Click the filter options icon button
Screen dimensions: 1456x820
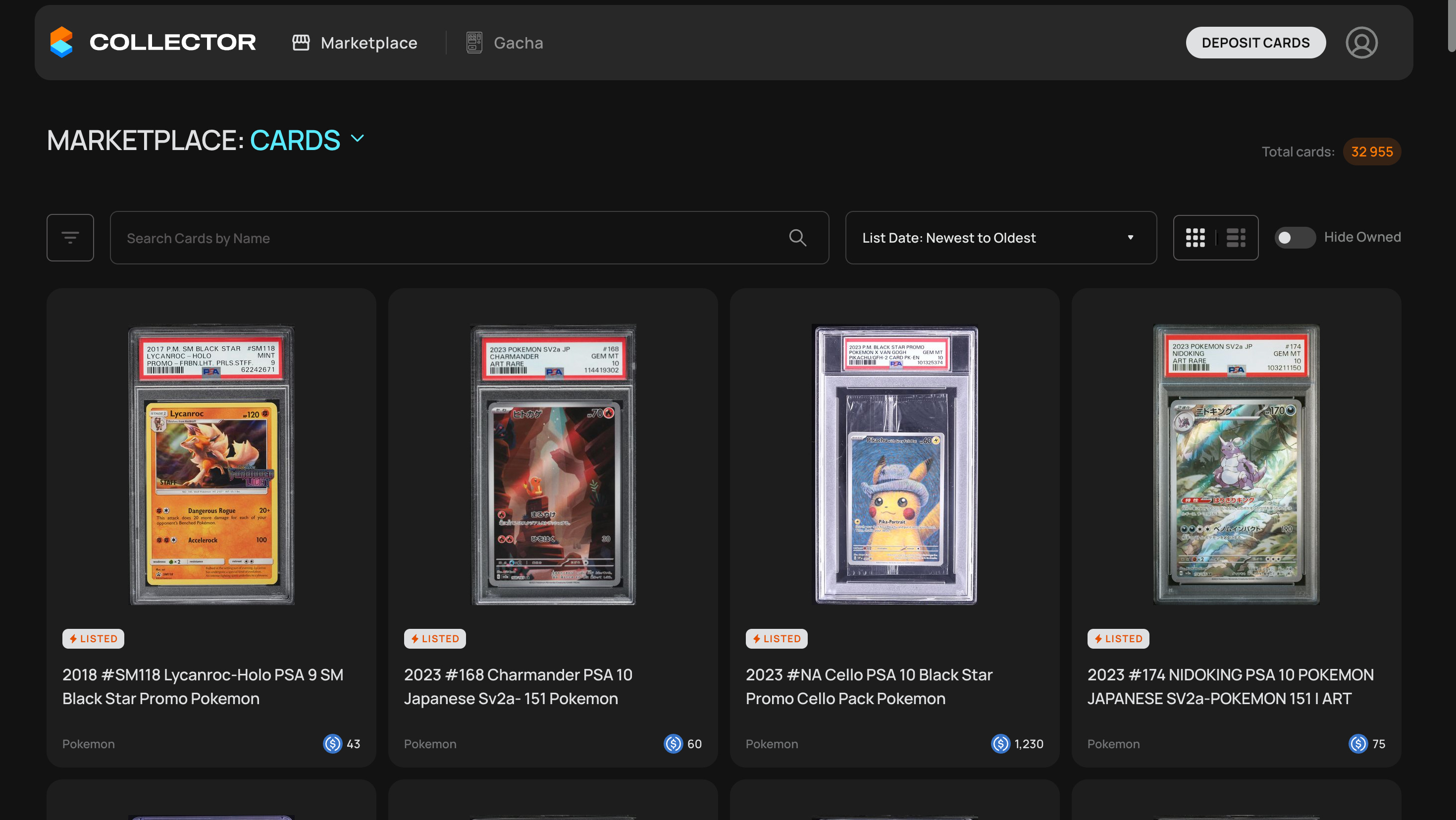point(70,237)
